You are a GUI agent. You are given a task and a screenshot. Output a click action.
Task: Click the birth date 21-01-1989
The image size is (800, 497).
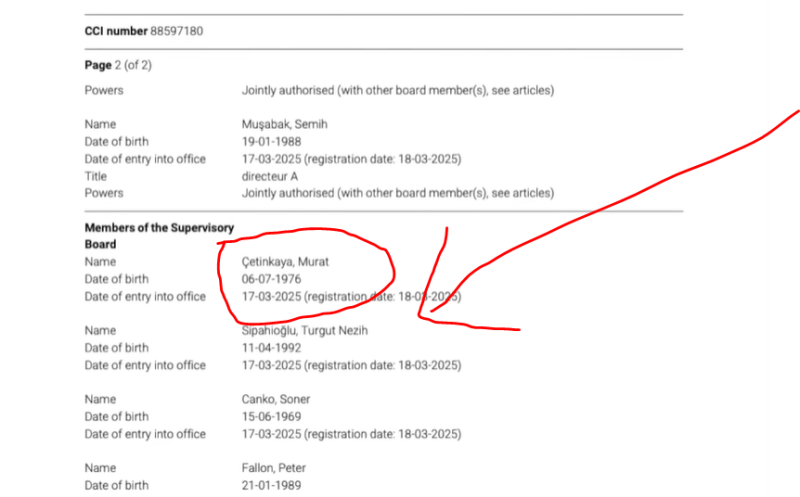(271, 485)
